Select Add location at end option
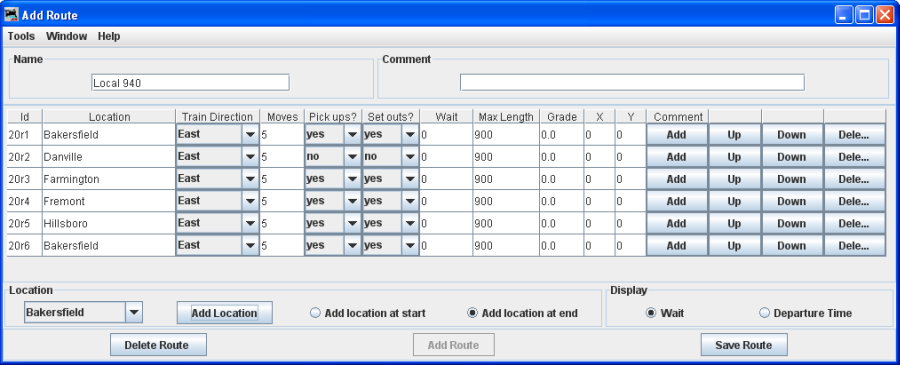This screenshot has width=900, height=365. tap(523, 313)
